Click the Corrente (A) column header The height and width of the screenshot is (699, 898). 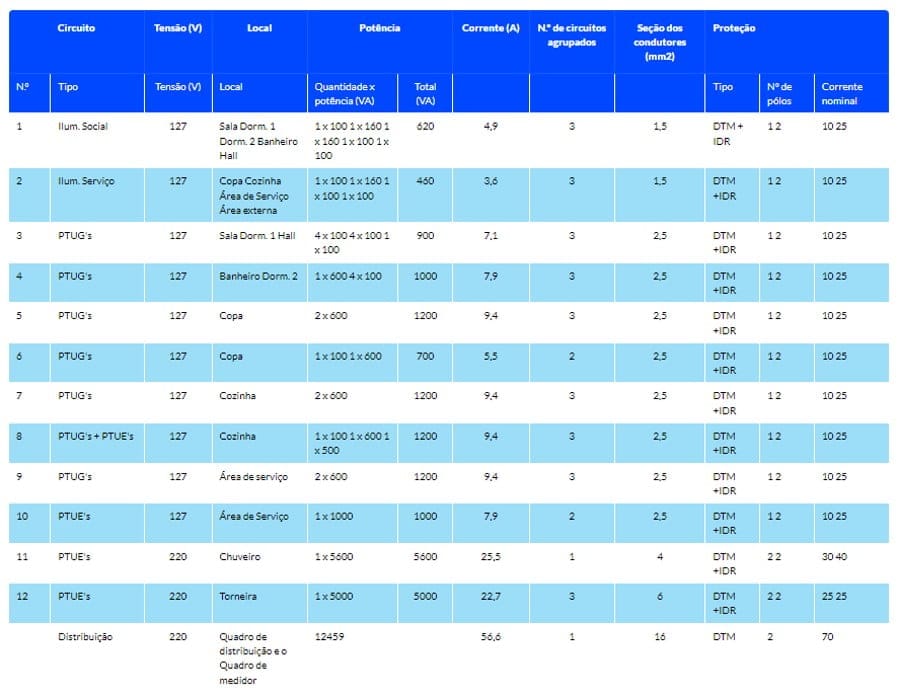[x=490, y=28]
